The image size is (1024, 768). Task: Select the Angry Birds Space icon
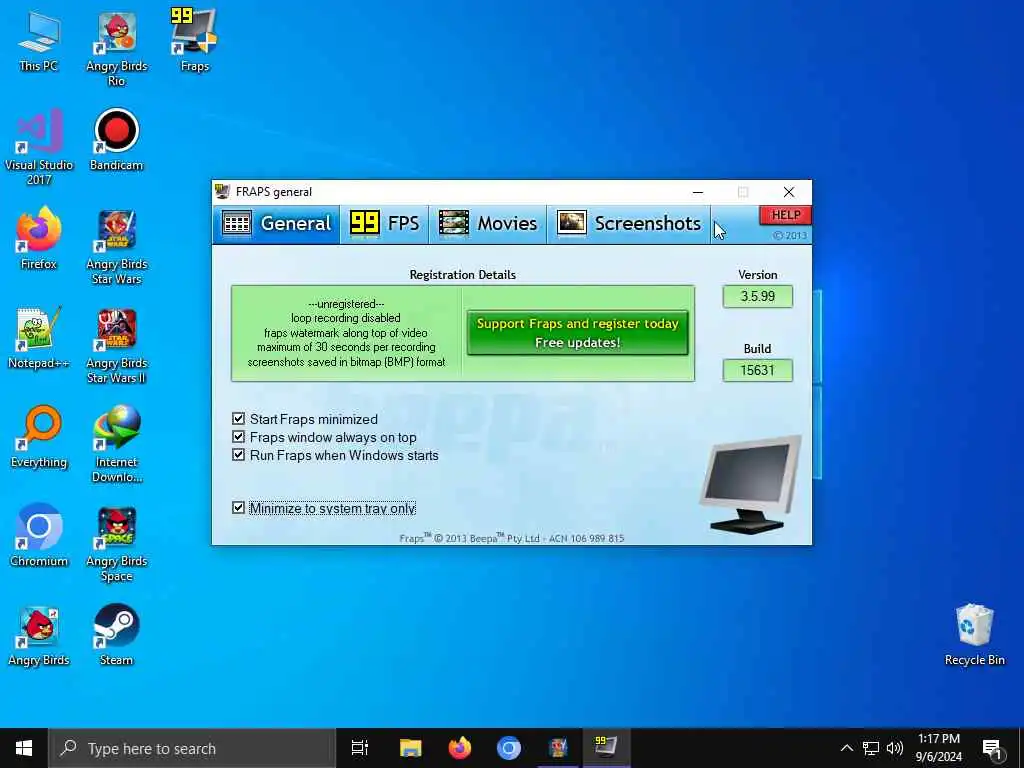(116, 543)
